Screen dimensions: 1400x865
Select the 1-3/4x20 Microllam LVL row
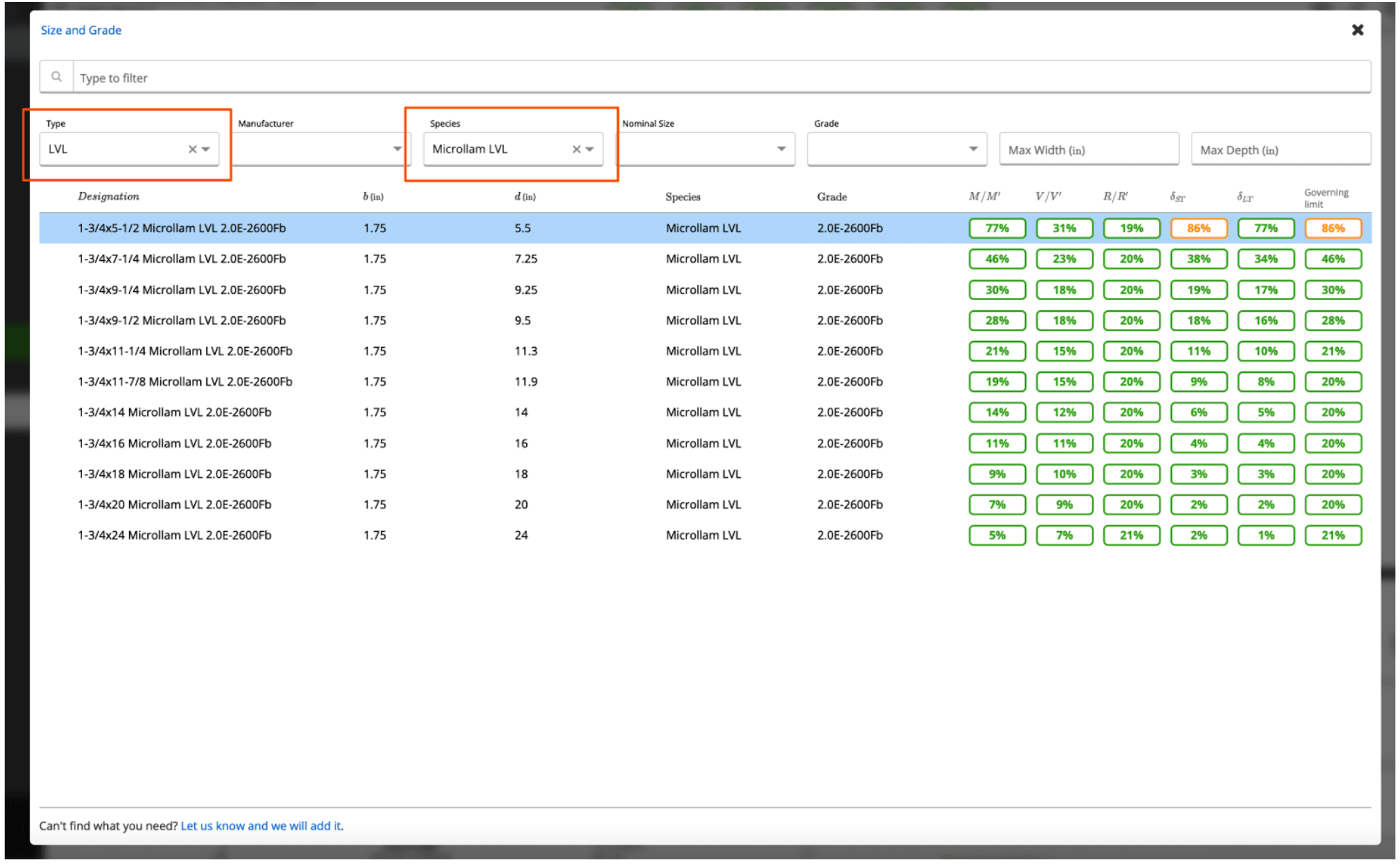point(705,504)
